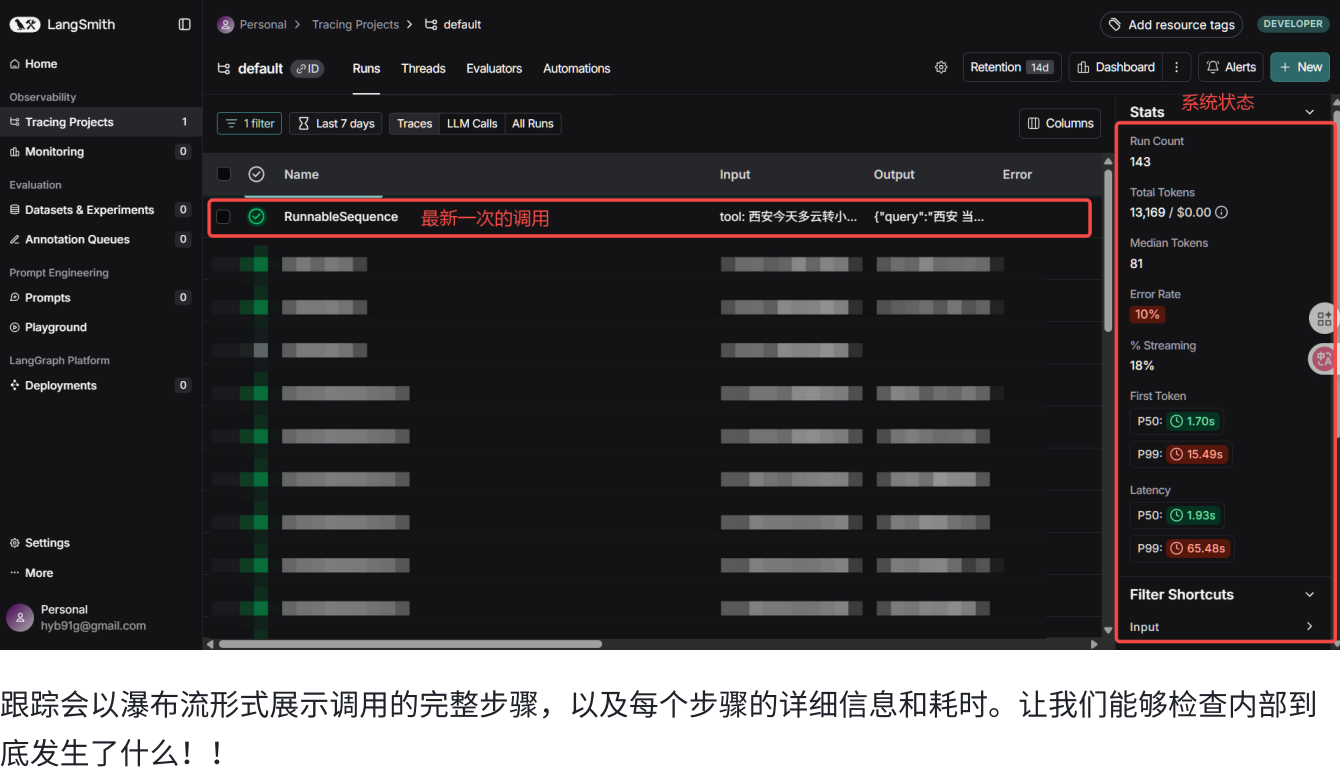Open the Columns selector

click(1060, 123)
